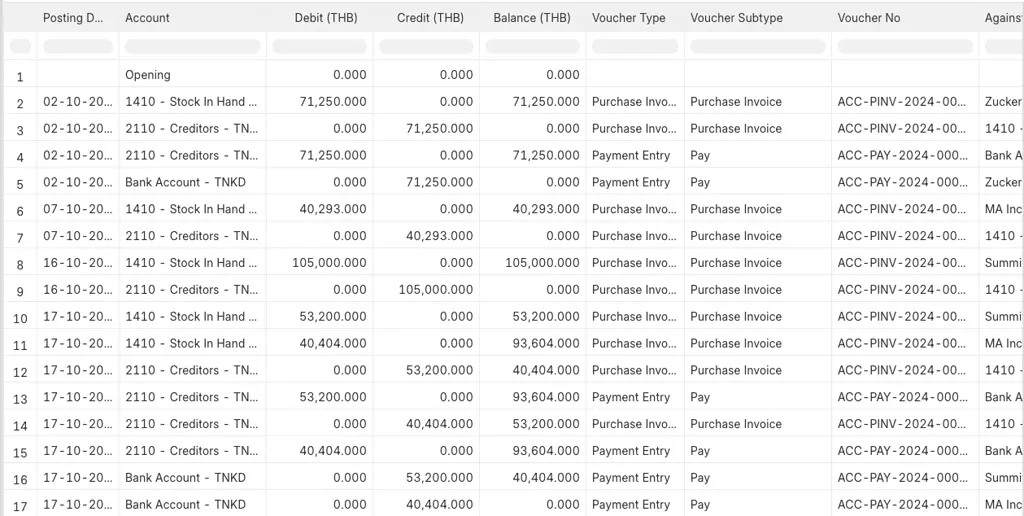
Task: Click the Credit (THB) column header
Action: [430, 18]
